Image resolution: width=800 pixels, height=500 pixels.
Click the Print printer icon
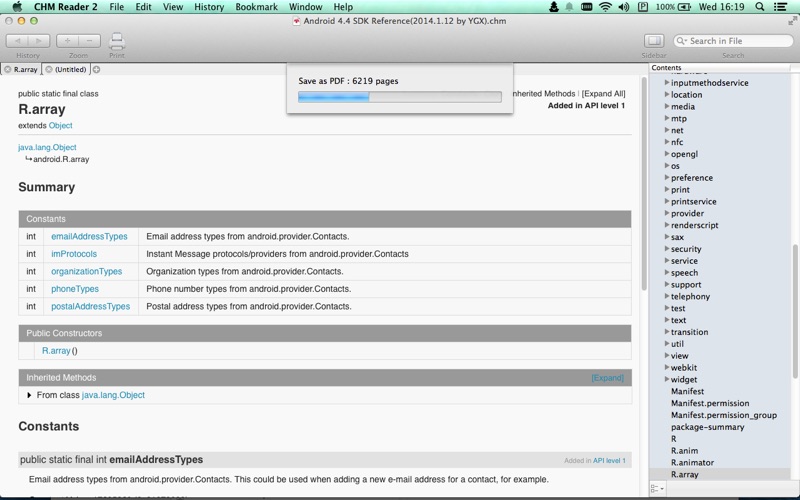[x=117, y=41]
